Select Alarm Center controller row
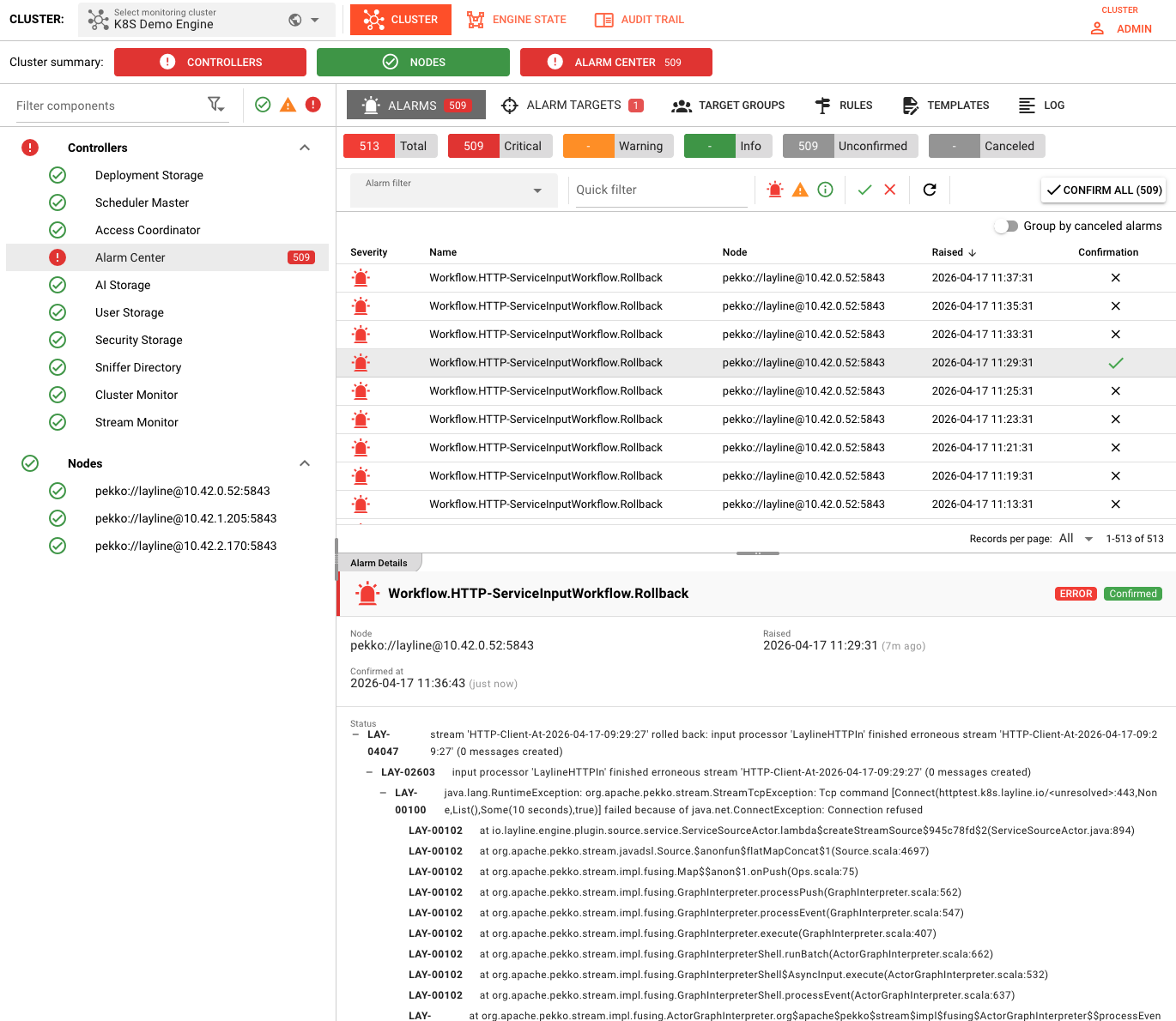The image size is (1176, 1021). [167, 257]
